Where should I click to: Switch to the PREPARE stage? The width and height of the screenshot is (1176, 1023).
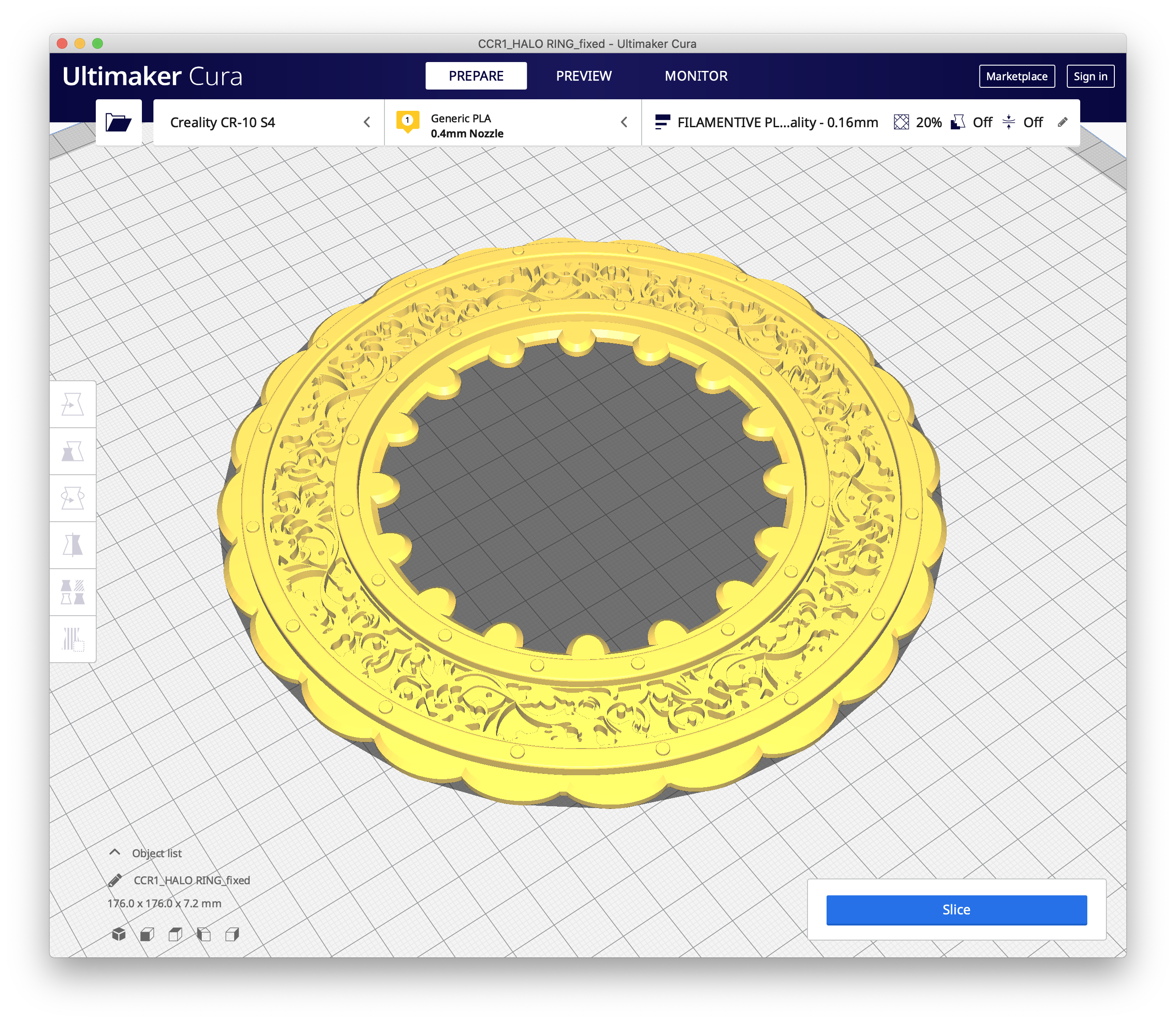pyautogui.click(x=476, y=76)
